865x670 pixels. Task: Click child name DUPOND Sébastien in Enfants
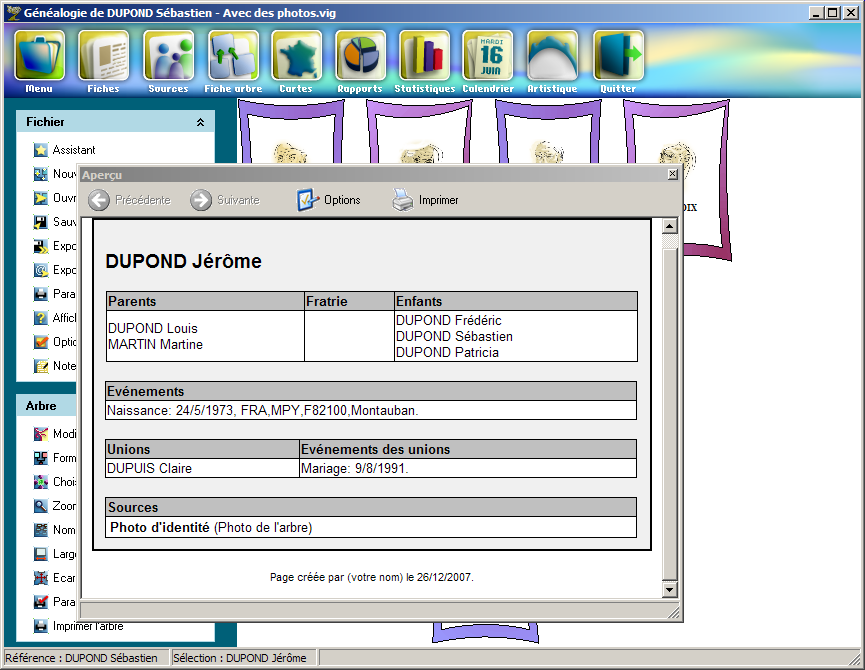click(x=454, y=336)
